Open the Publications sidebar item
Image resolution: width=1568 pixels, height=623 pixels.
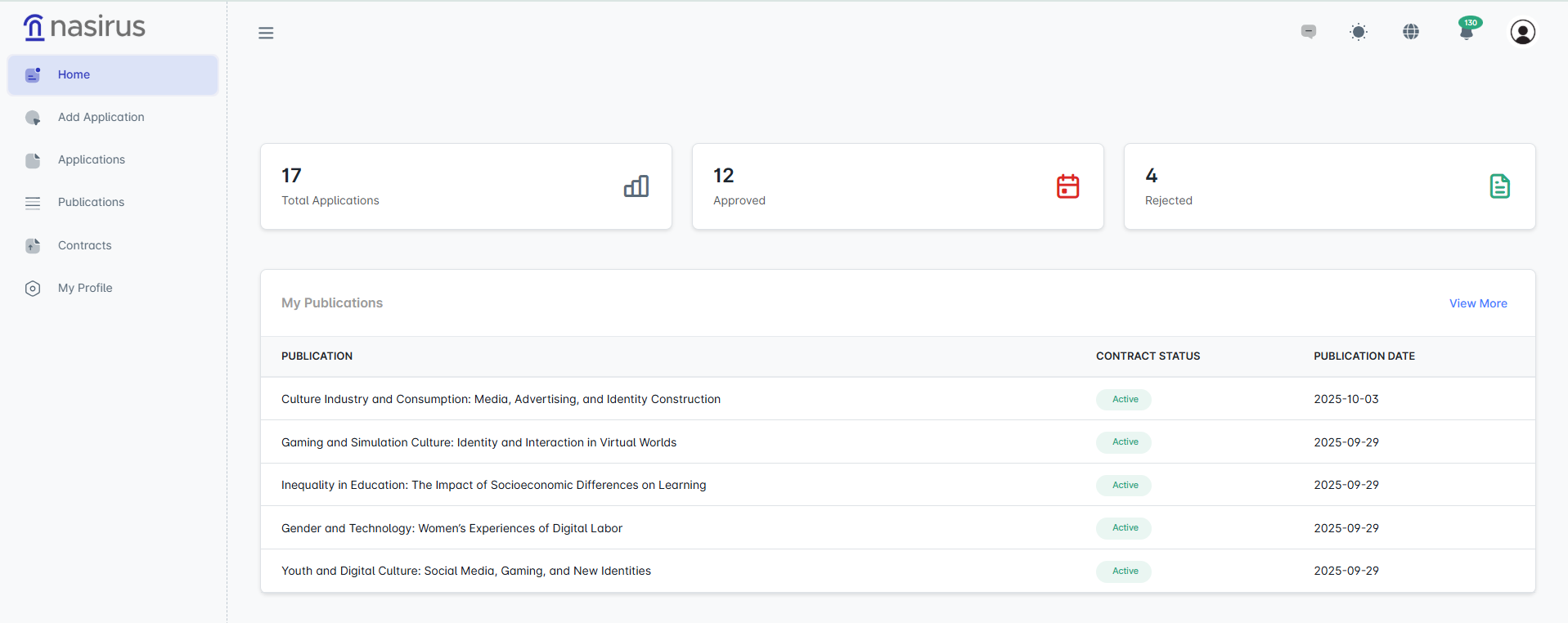(91, 202)
